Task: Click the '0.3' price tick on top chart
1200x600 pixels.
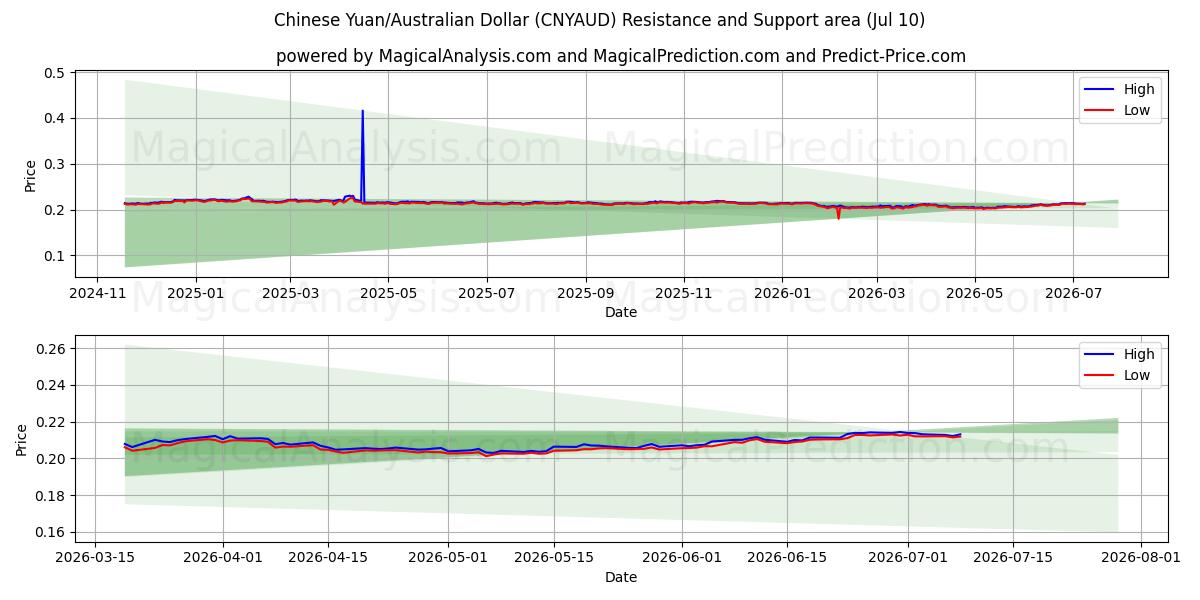Action: pos(55,164)
